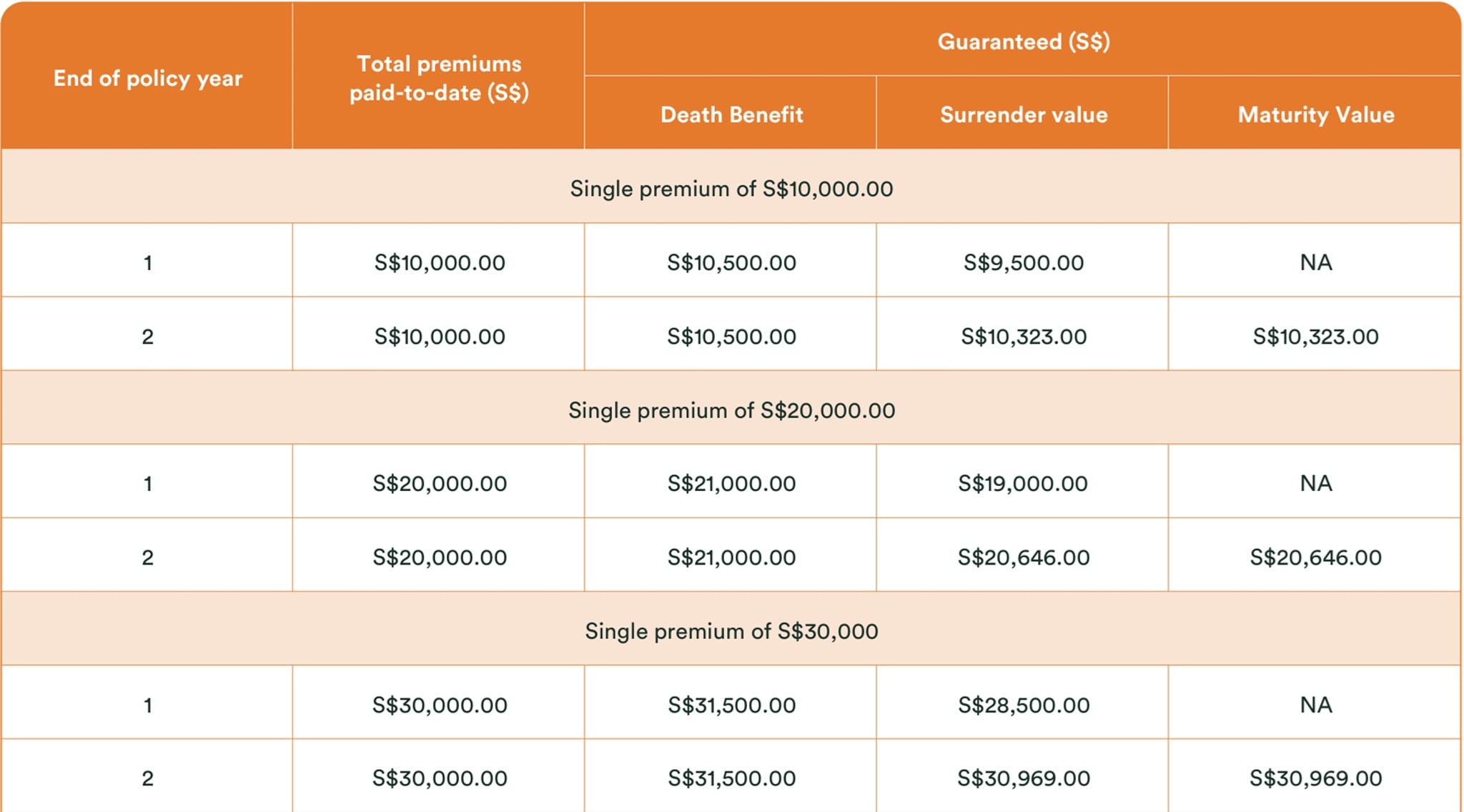Select the "Total premiums paid-to-date (S$)" header
This screenshot has height=812, width=1464.
[439, 78]
